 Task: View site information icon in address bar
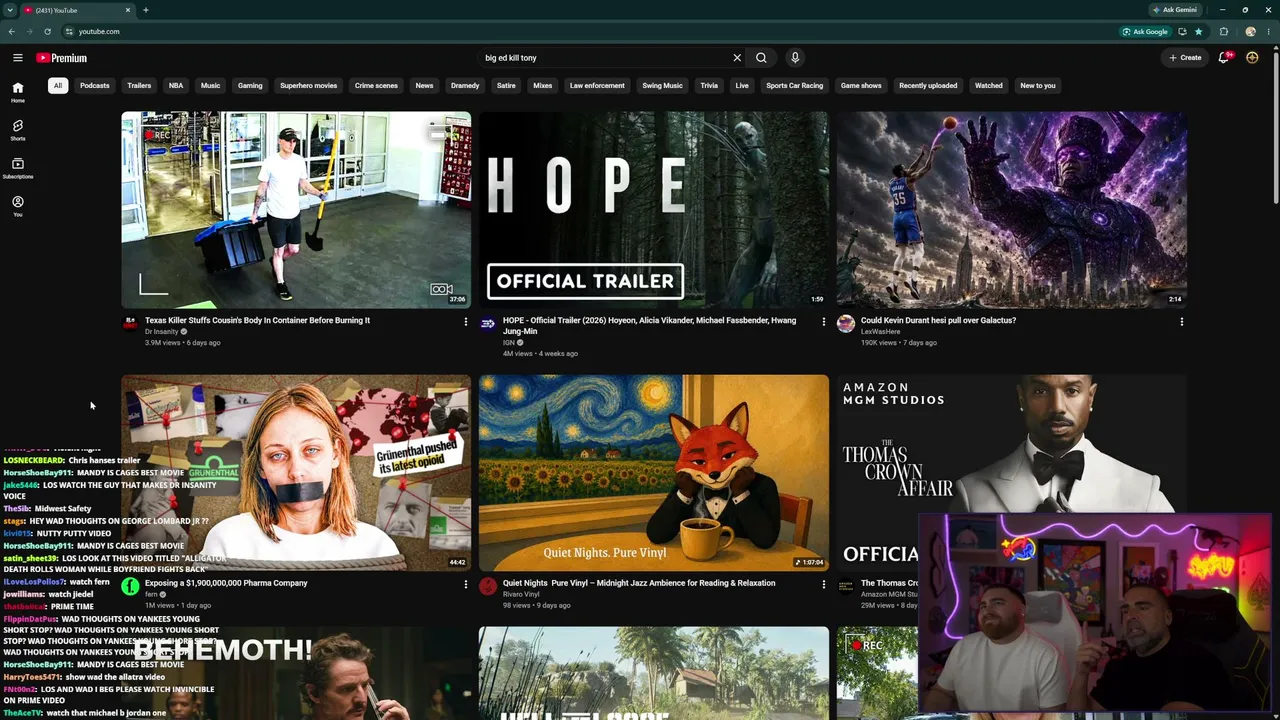[69, 31]
